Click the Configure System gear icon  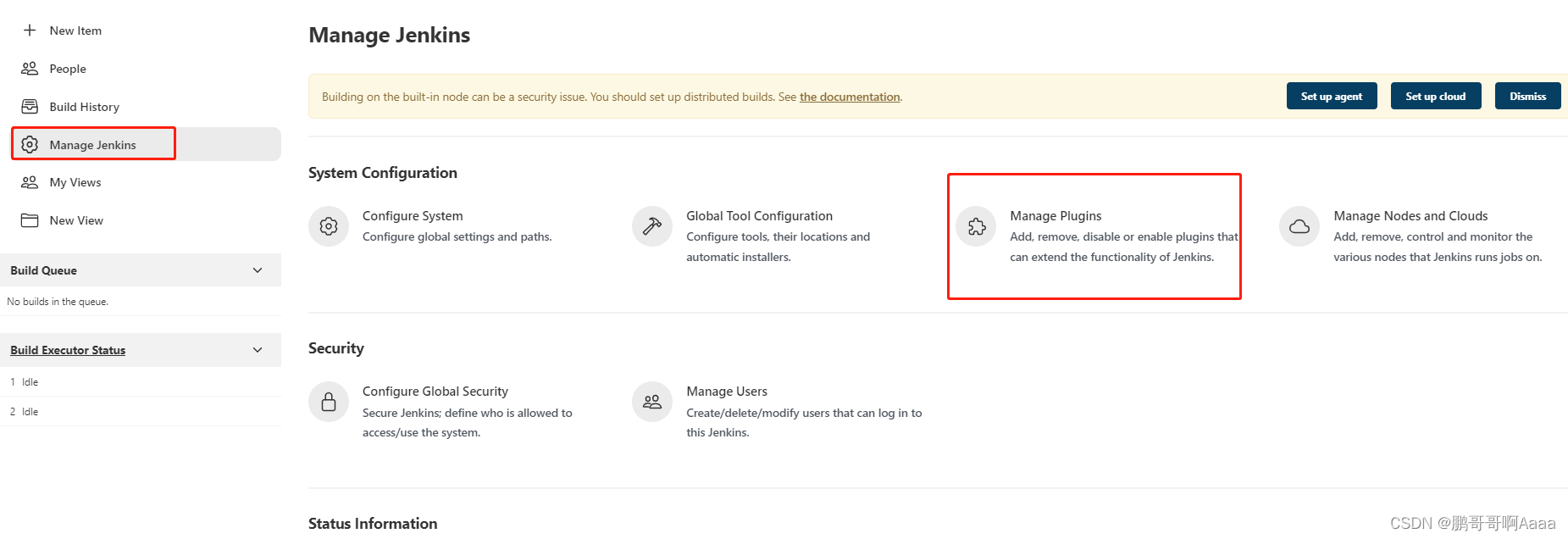point(329,226)
